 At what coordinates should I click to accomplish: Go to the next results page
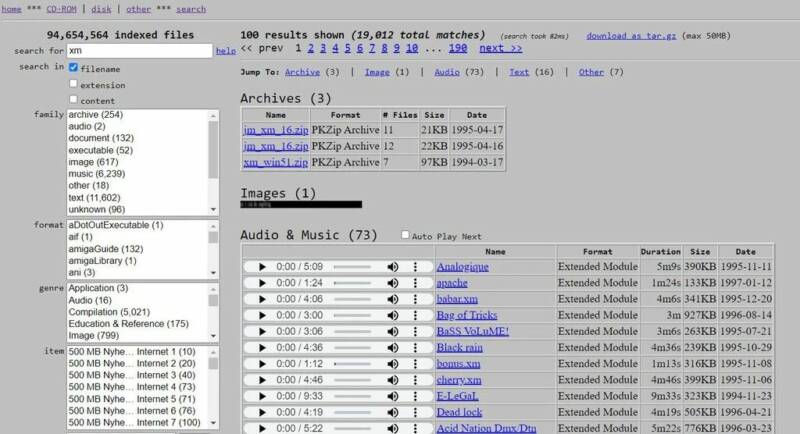tap(501, 48)
